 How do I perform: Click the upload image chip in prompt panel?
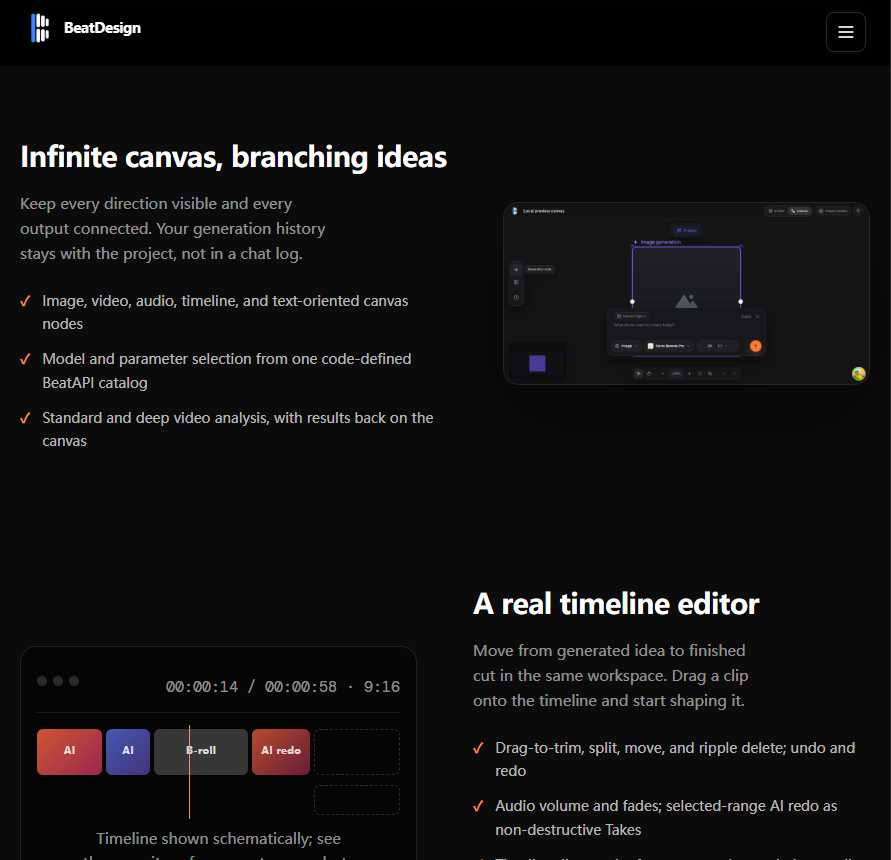[x=631, y=316]
